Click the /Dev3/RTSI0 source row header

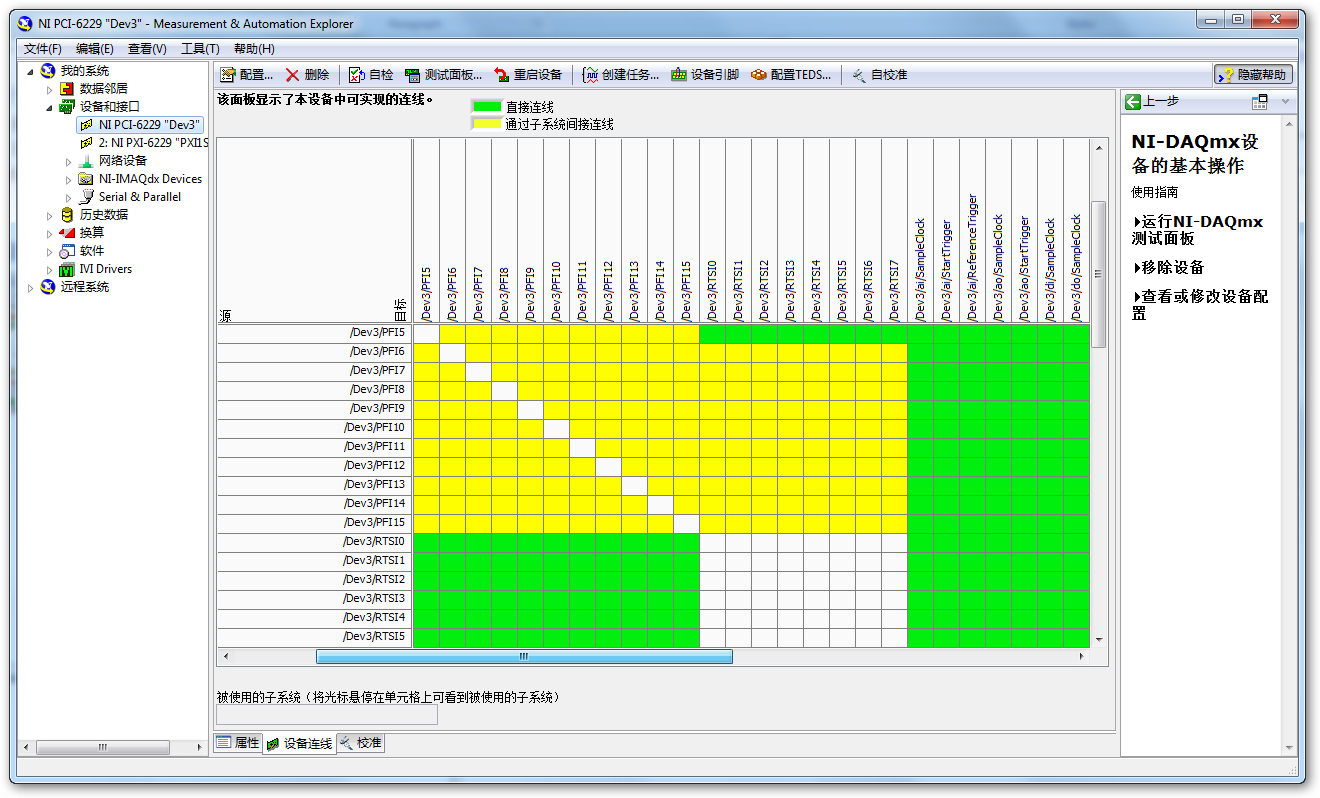pyautogui.click(x=315, y=542)
